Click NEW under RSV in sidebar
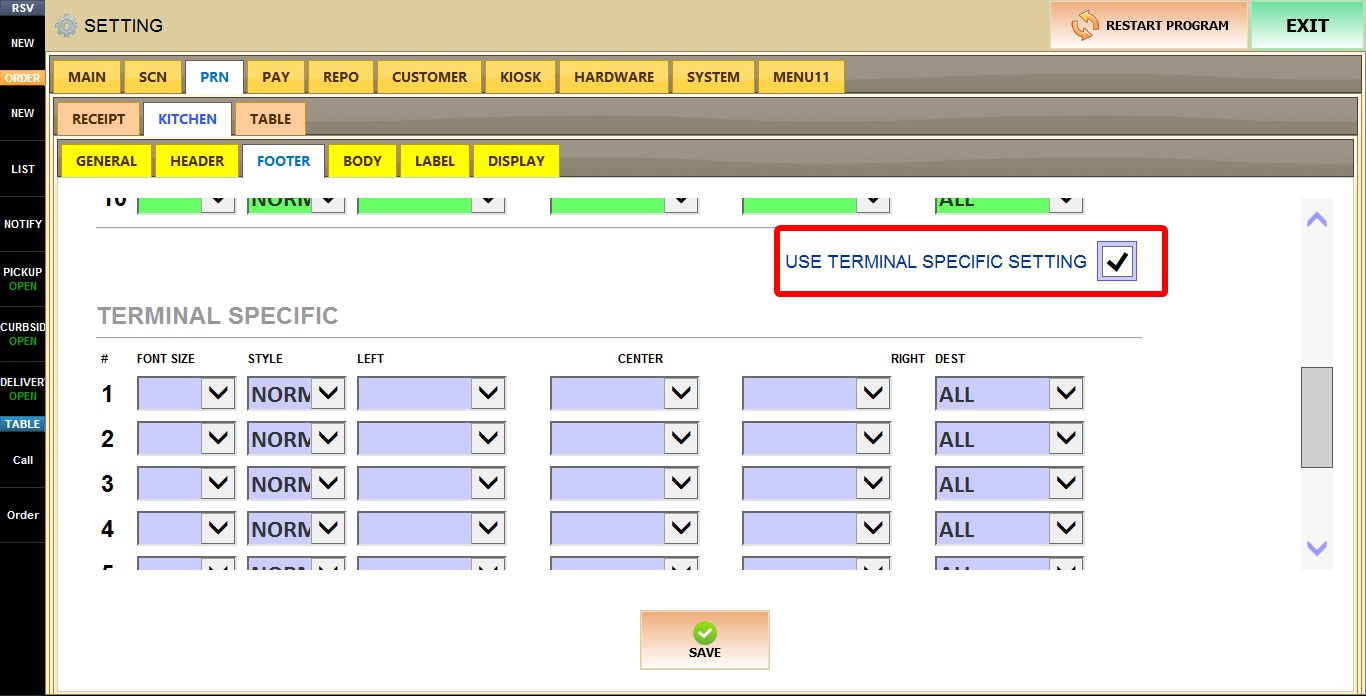1366x696 pixels. 22,43
